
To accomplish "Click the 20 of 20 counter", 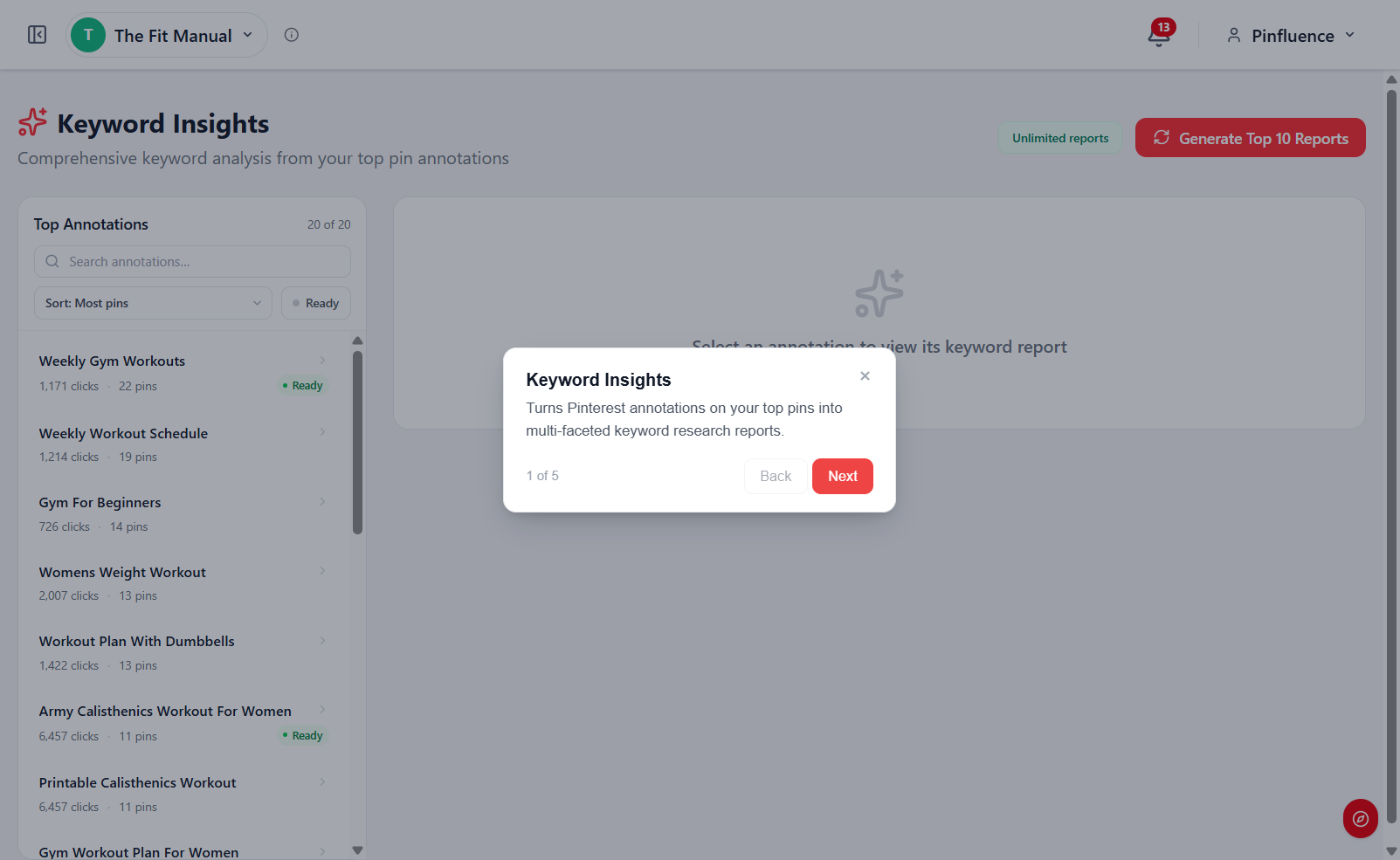I will [x=328, y=224].
